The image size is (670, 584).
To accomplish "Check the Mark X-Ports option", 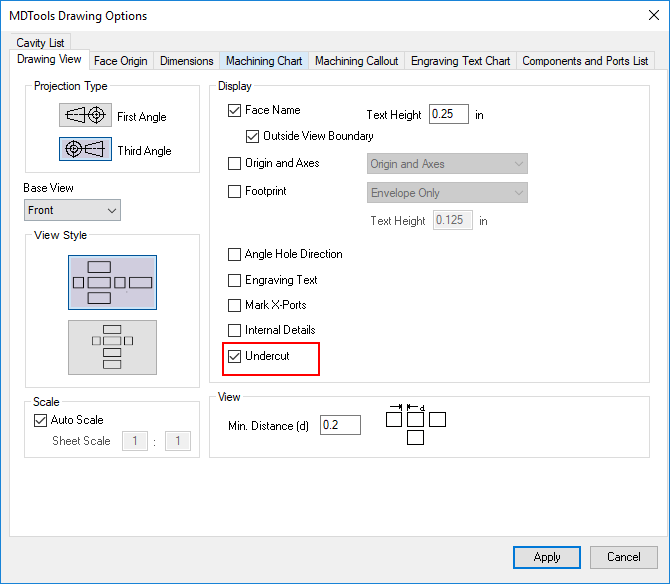I will tap(235, 305).
